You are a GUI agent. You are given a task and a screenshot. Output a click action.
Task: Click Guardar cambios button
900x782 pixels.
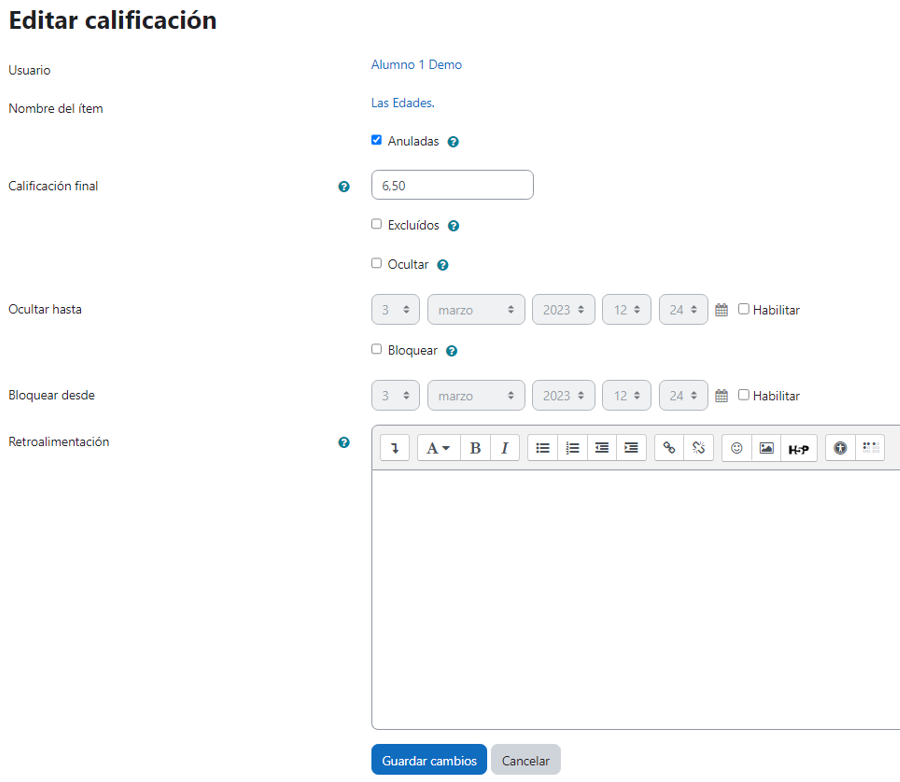click(429, 760)
